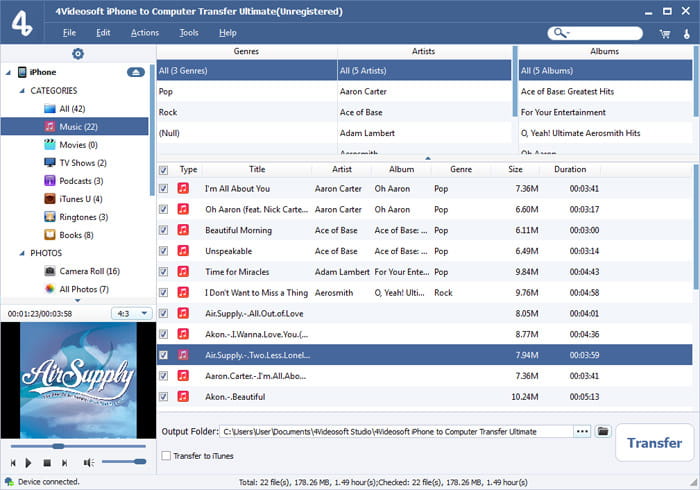
Task: Open the Help menu
Action: point(228,33)
